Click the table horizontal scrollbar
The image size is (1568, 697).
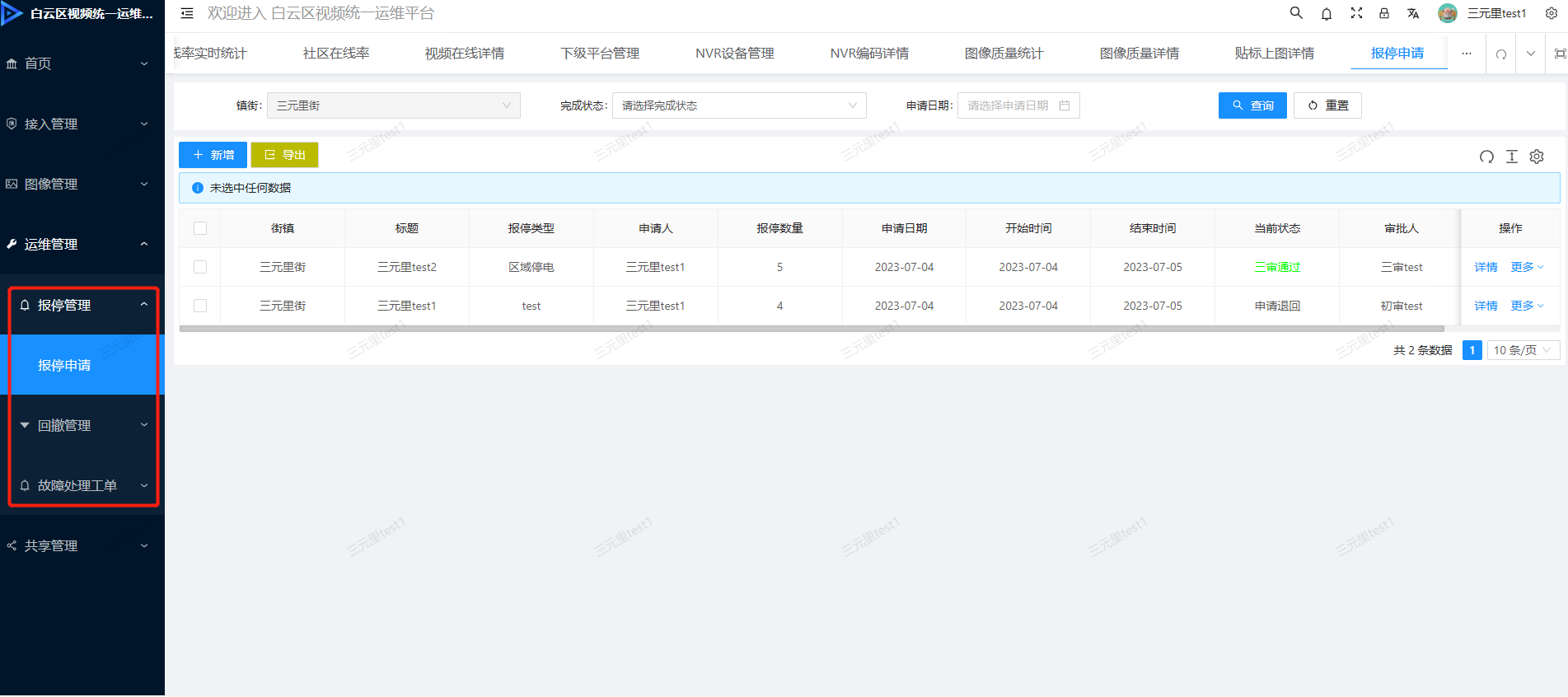tap(812, 329)
